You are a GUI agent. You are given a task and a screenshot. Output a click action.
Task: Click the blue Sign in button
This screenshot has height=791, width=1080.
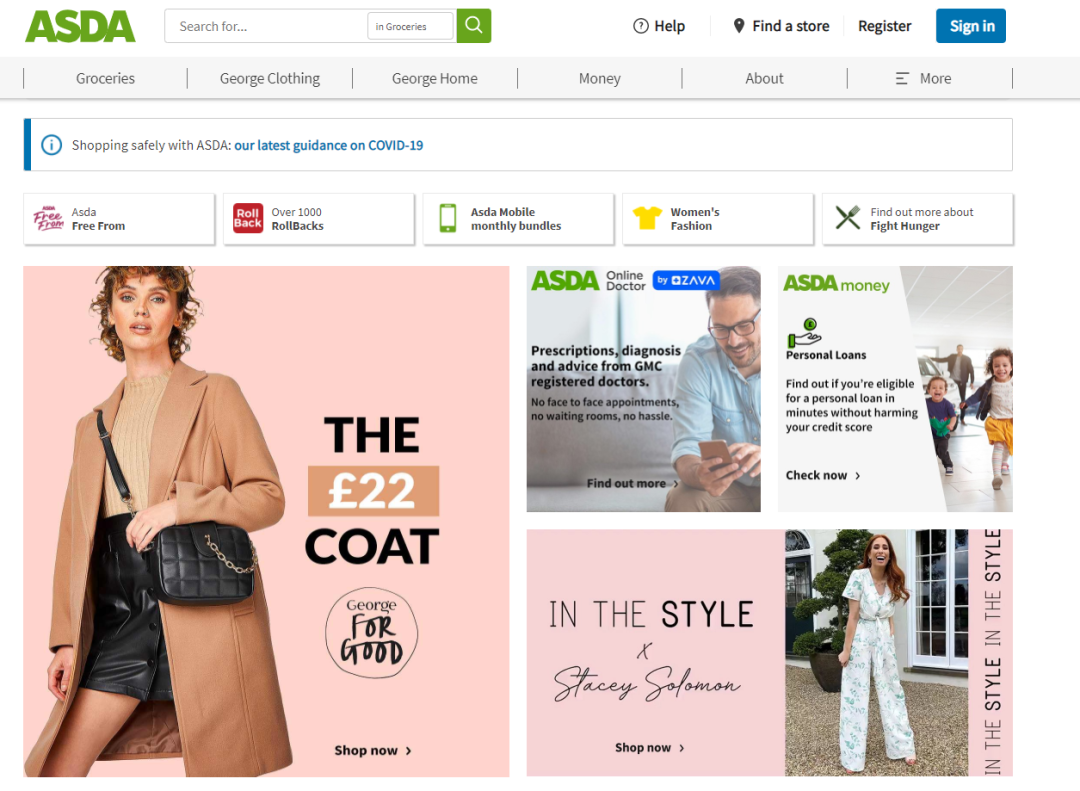(x=971, y=26)
